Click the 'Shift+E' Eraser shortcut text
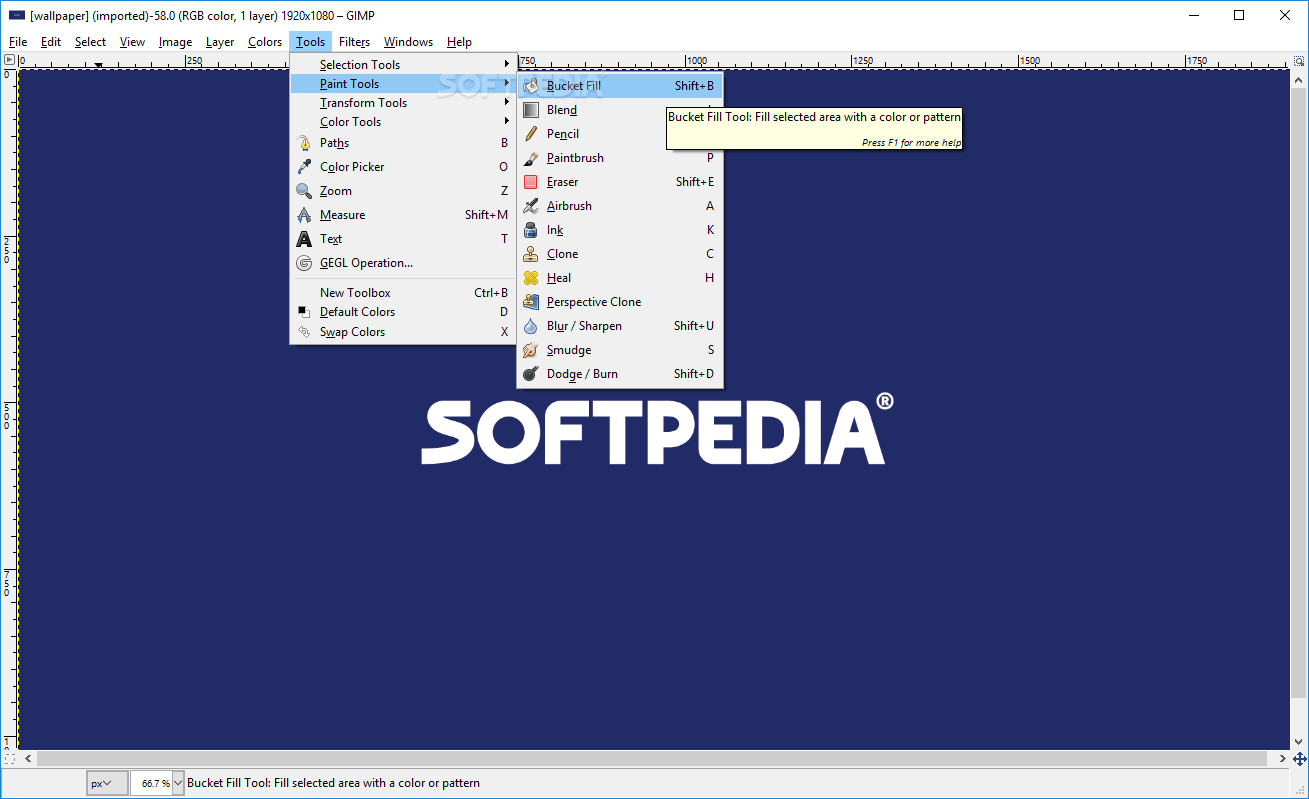Image resolution: width=1309 pixels, height=799 pixels. point(695,182)
